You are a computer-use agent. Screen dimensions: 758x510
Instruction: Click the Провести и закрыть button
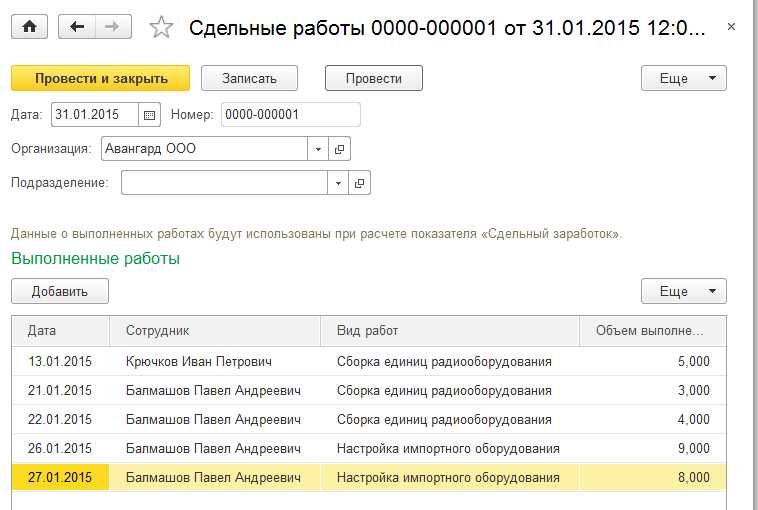[x=100, y=78]
